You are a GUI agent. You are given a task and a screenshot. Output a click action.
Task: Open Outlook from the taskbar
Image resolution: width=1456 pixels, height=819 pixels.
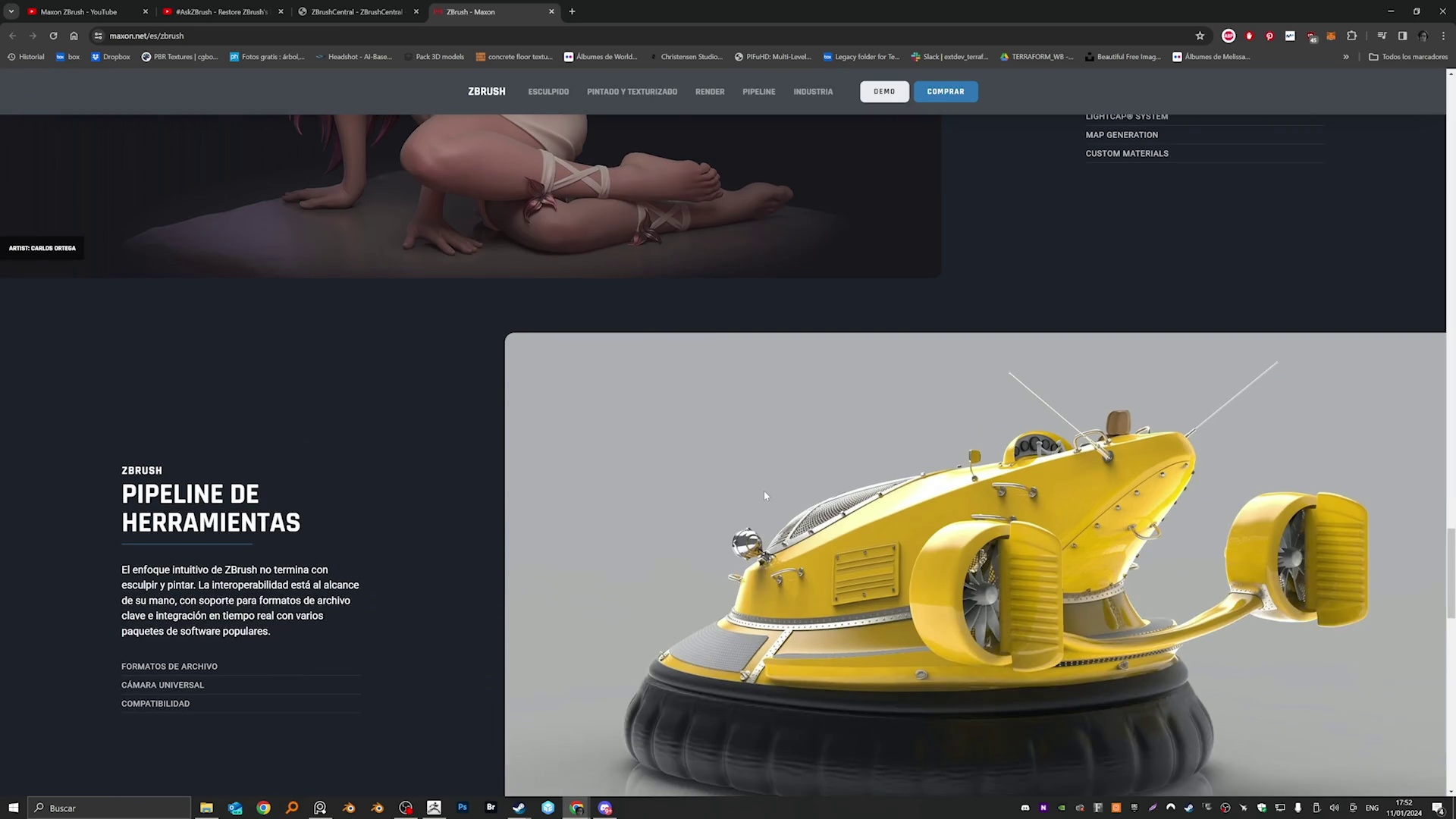[x=235, y=808]
